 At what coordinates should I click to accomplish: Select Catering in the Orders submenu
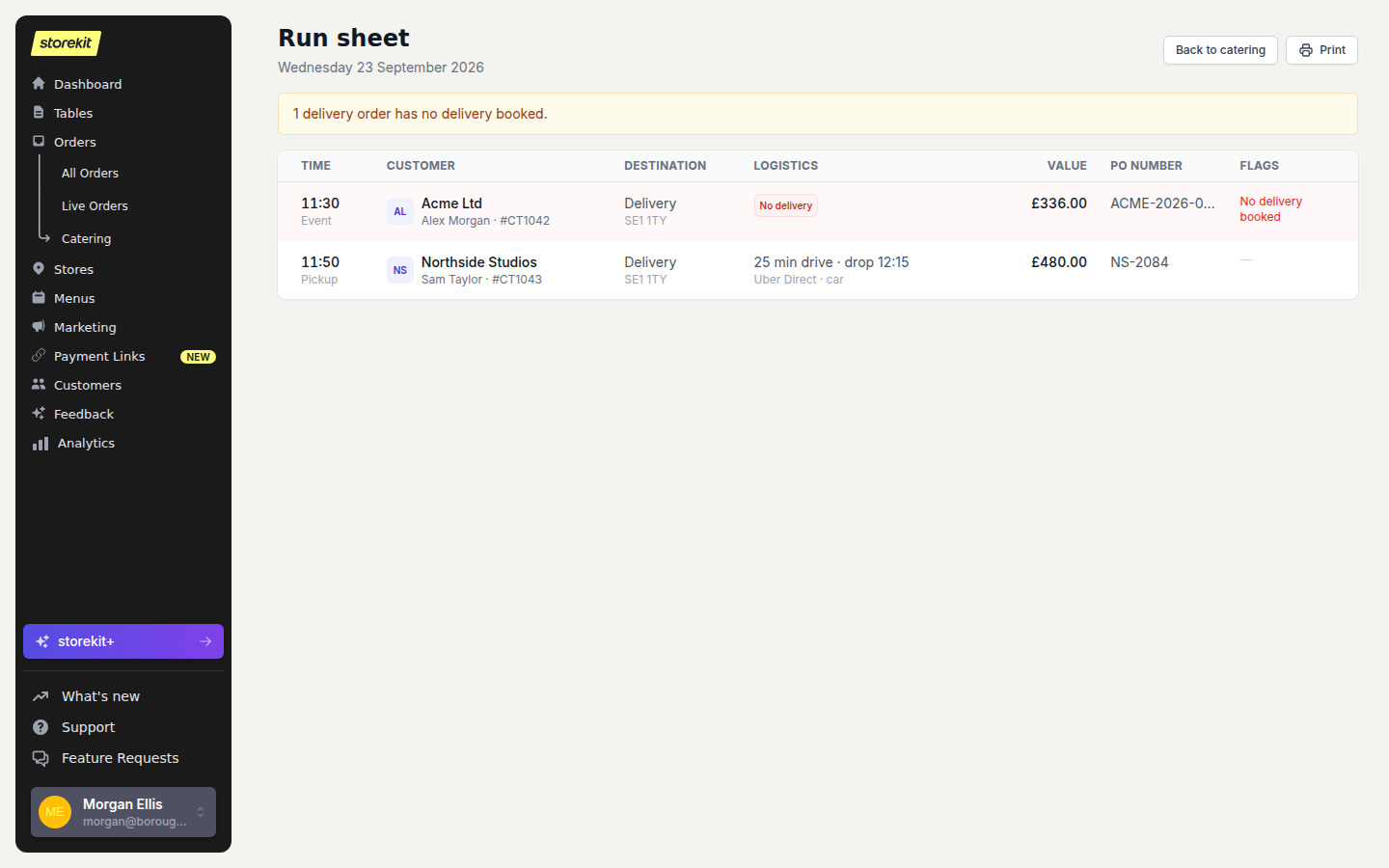87,239
